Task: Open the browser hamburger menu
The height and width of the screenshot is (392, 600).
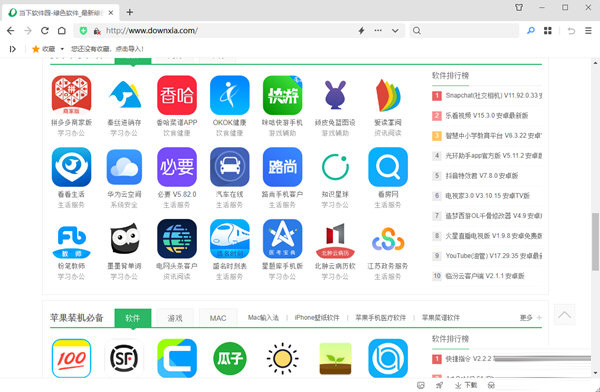Action: [588, 31]
